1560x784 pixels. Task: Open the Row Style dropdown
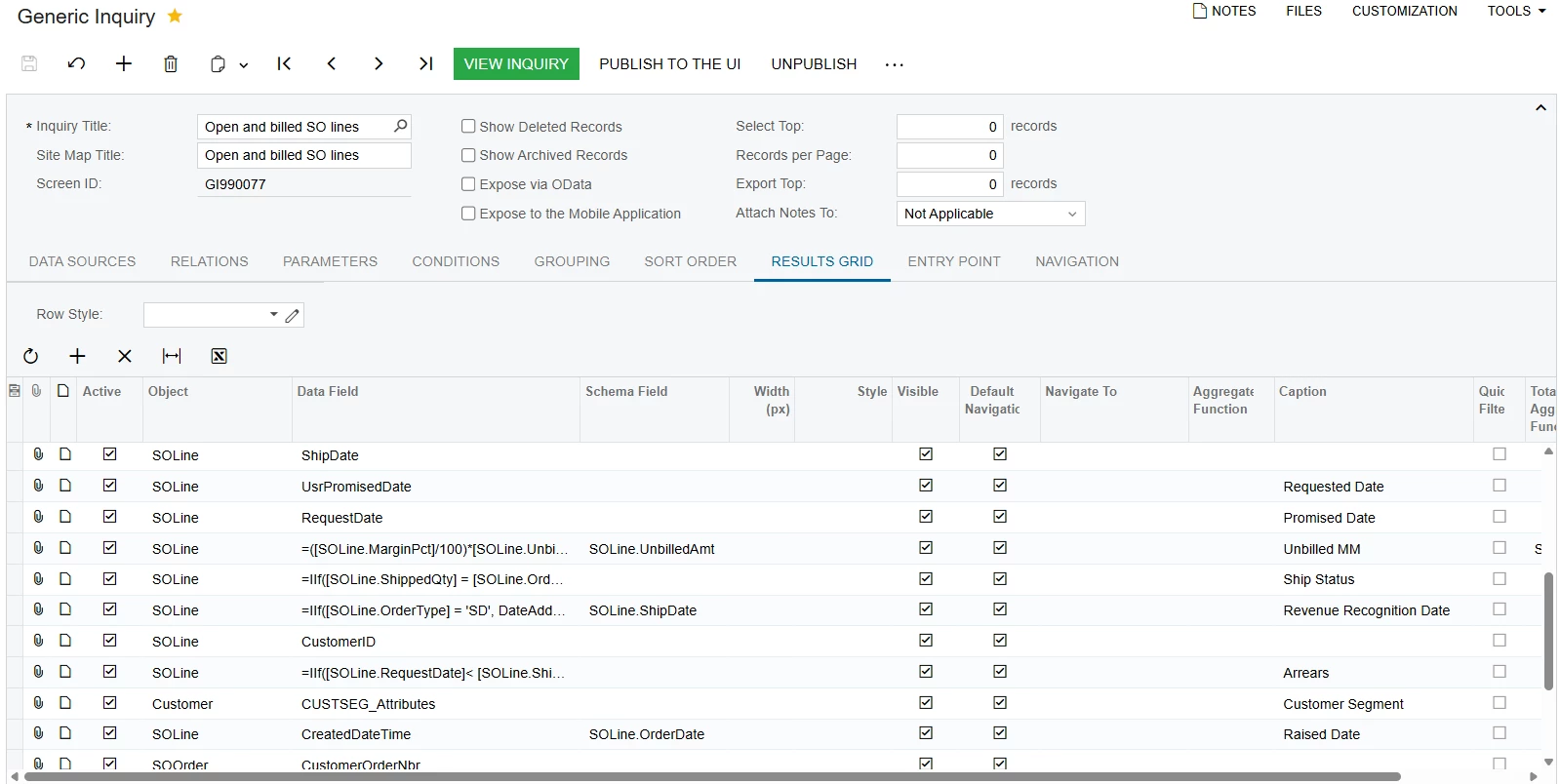coord(273,315)
